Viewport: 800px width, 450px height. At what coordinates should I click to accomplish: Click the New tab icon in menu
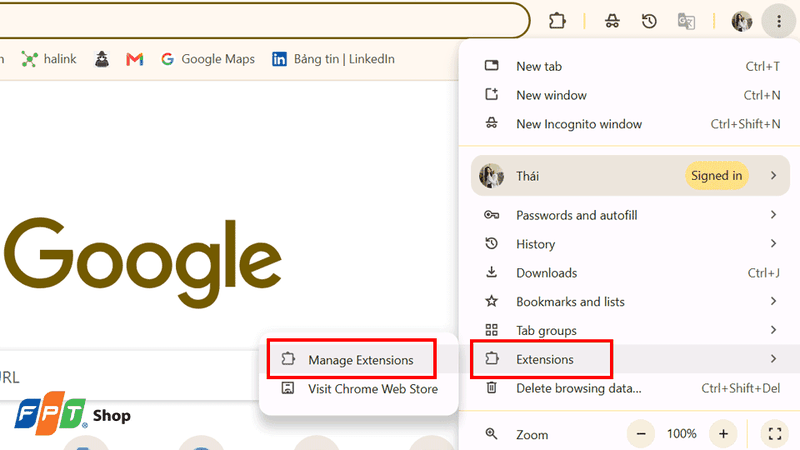(492, 65)
